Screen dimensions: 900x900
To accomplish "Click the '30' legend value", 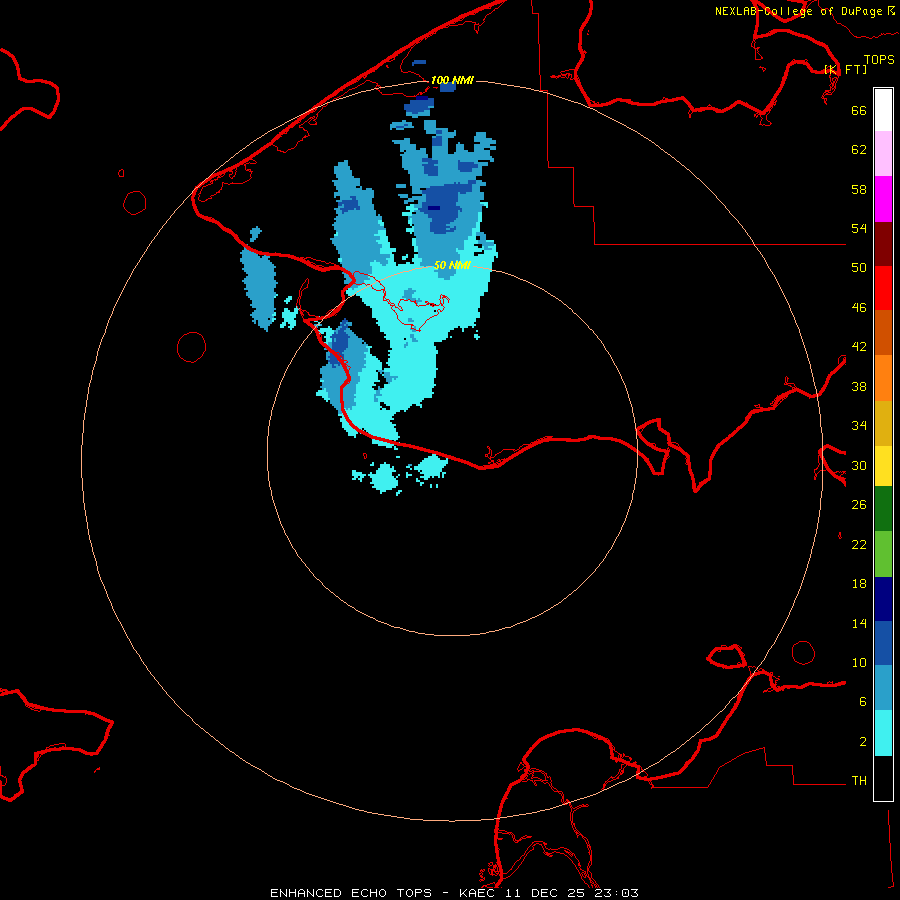I will pos(859,465).
